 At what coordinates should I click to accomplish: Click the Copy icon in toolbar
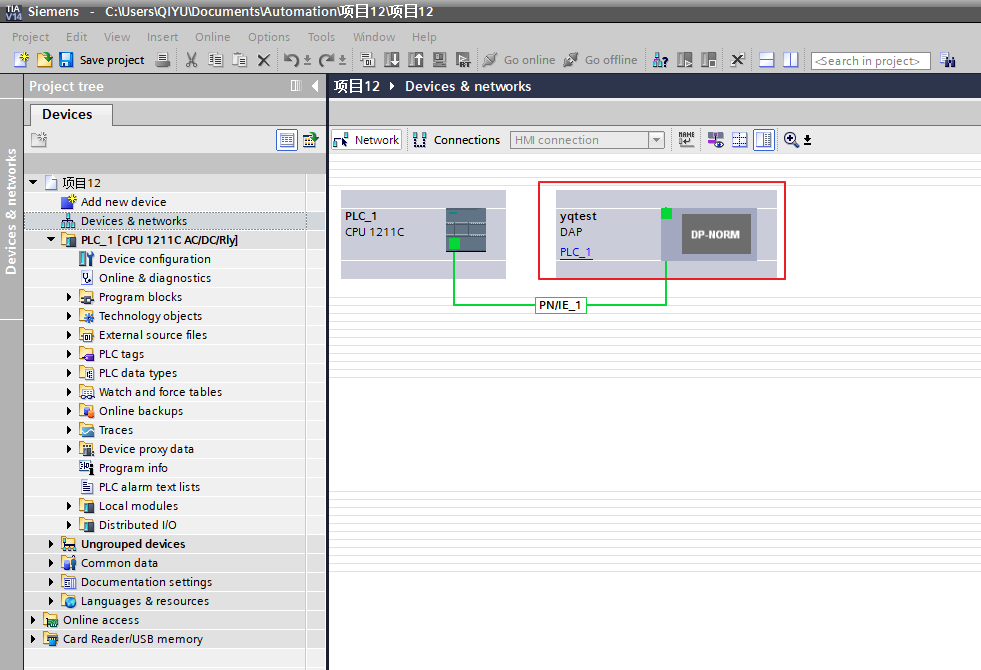coord(216,60)
